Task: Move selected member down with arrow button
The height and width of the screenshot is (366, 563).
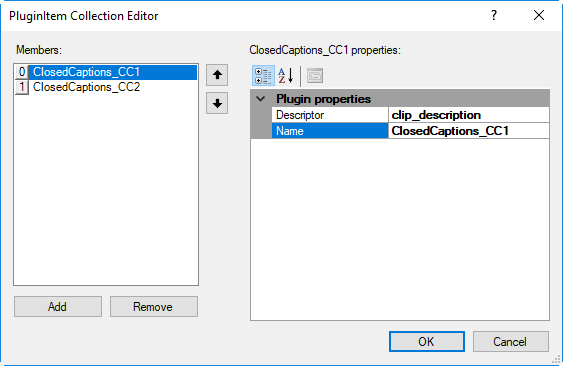Action: [217, 103]
